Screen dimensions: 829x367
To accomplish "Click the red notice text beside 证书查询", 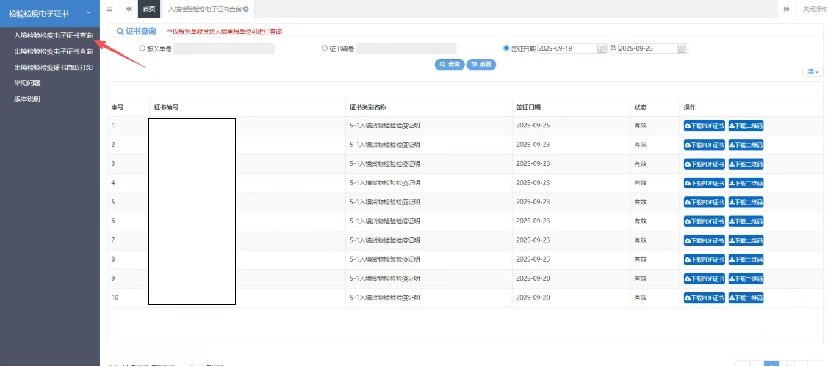I will 224,32.
